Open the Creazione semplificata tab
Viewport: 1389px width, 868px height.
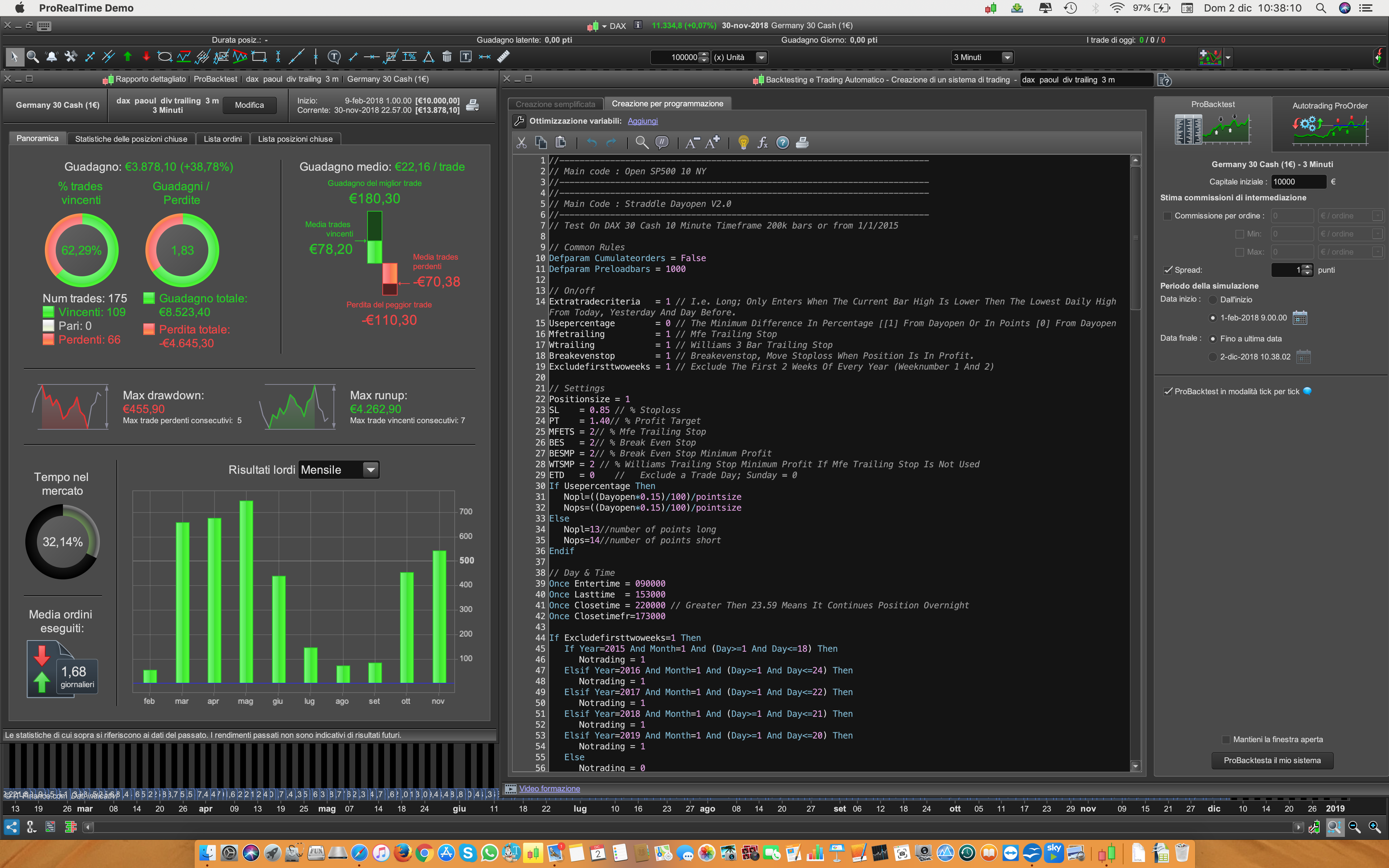coord(555,104)
